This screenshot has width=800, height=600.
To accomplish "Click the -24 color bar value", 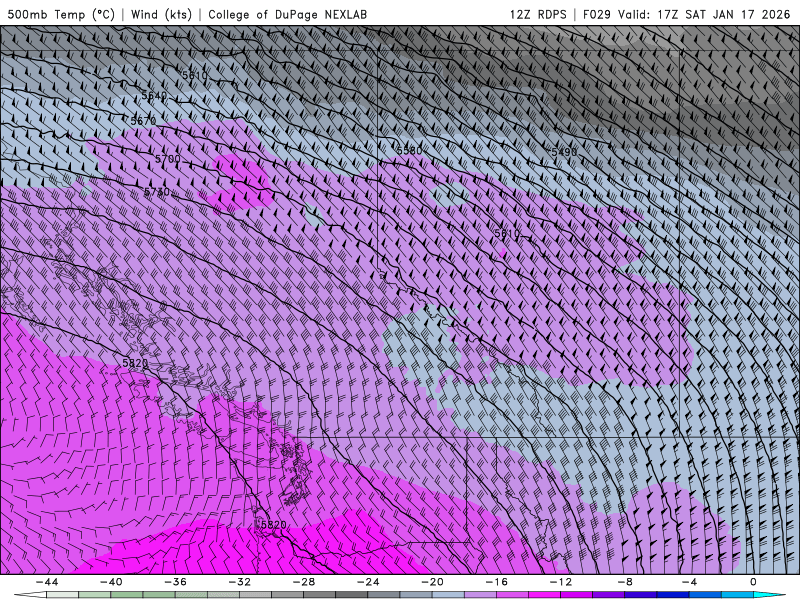I will pyautogui.click(x=367, y=582).
